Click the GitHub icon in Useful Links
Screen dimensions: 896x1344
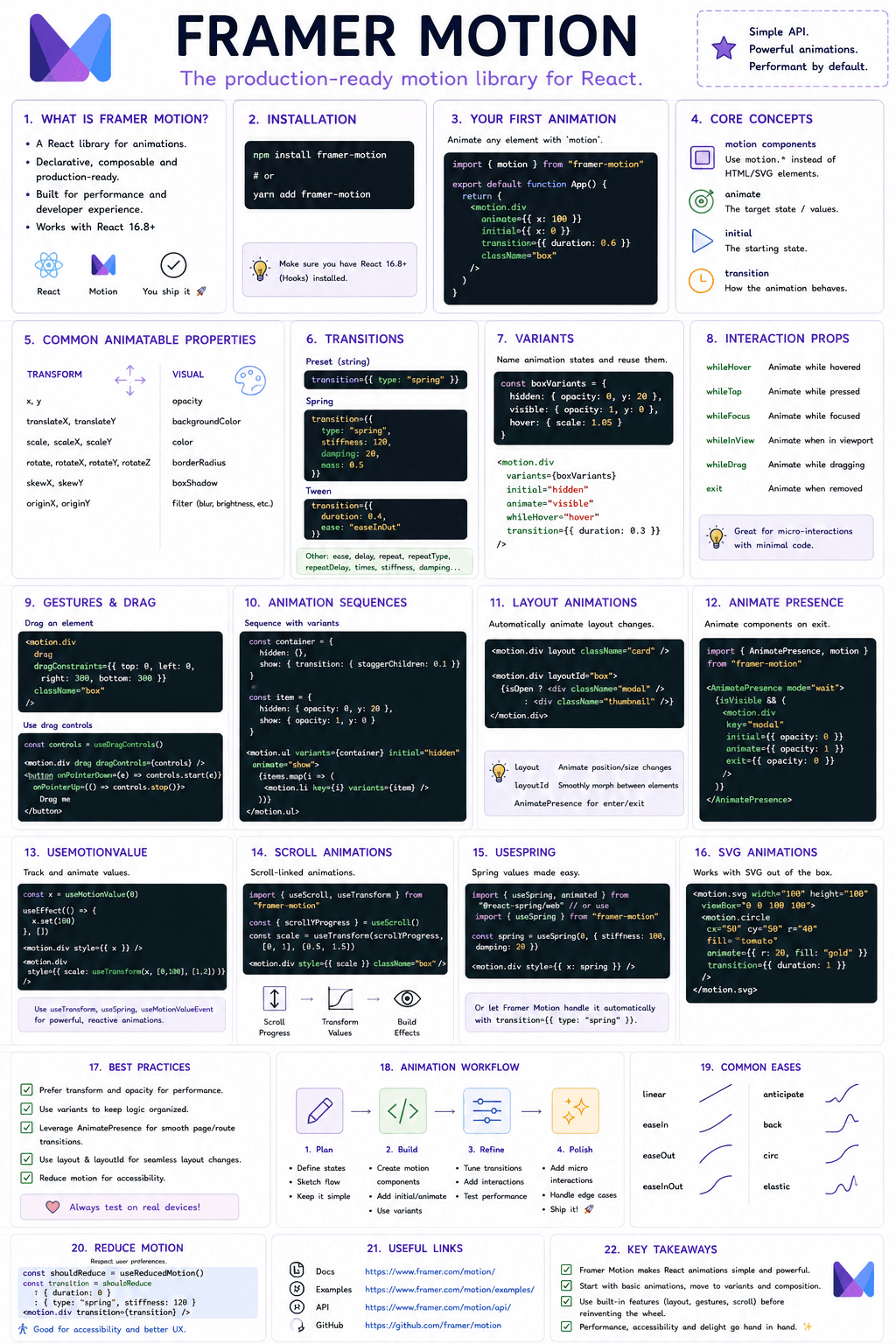[x=297, y=1325]
